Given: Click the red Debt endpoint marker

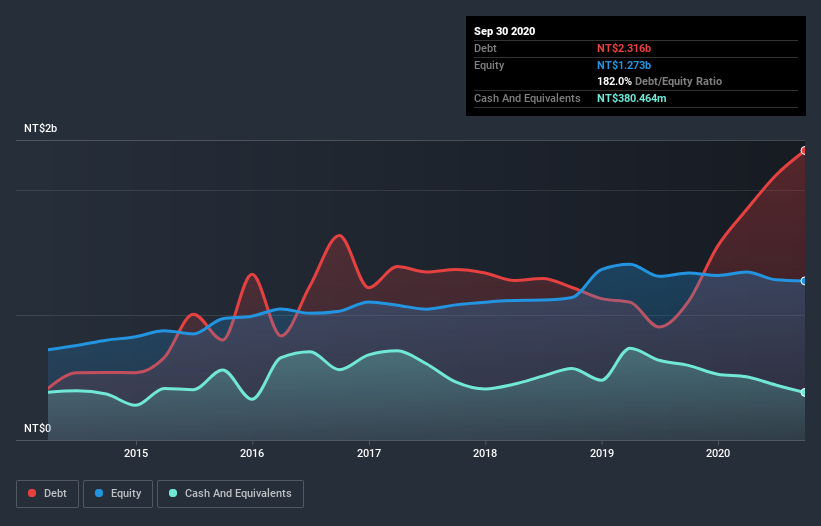Looking at the screenshot, I should tap(804, 151).
